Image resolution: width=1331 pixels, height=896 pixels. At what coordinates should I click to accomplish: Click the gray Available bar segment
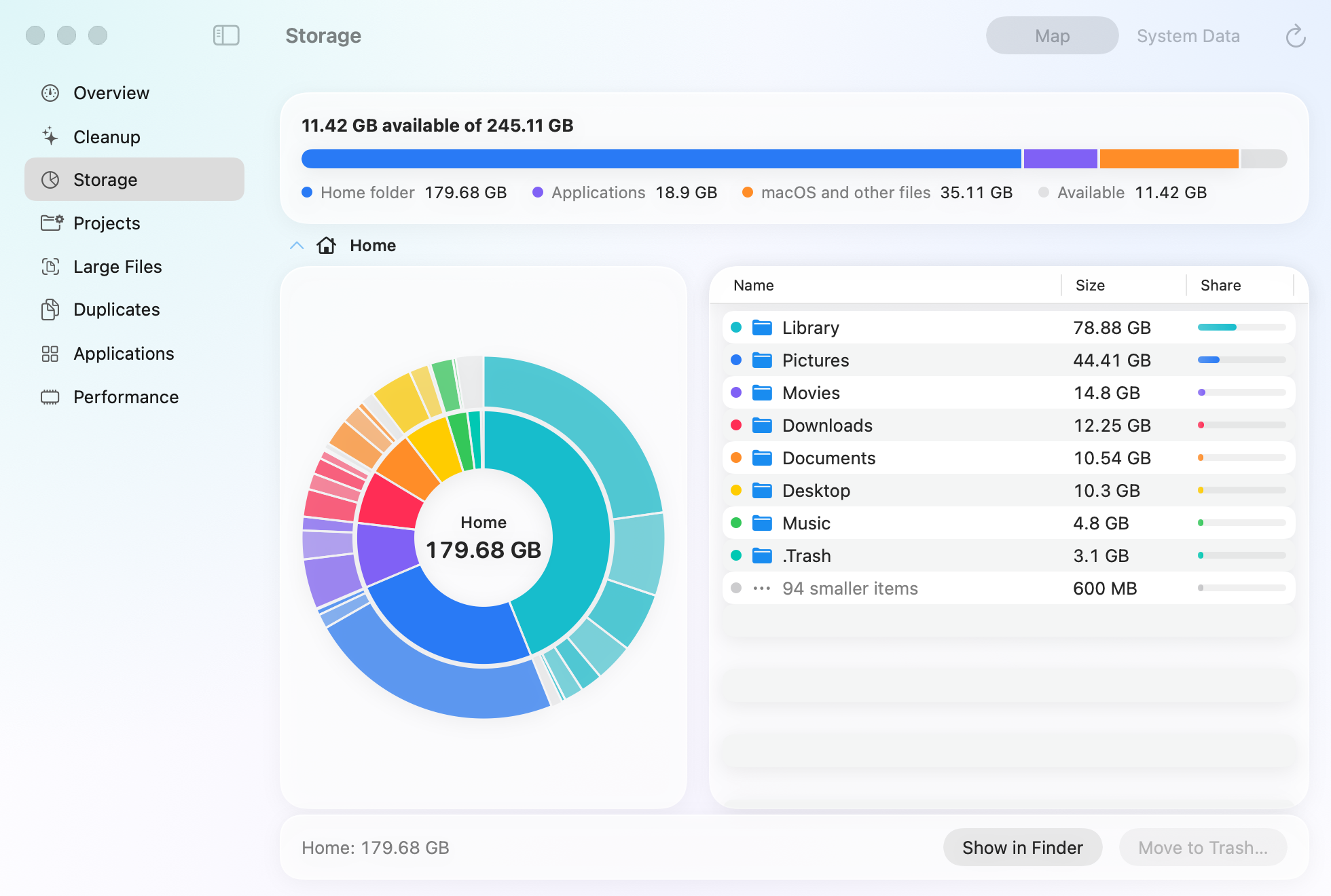click(1264, 159)
